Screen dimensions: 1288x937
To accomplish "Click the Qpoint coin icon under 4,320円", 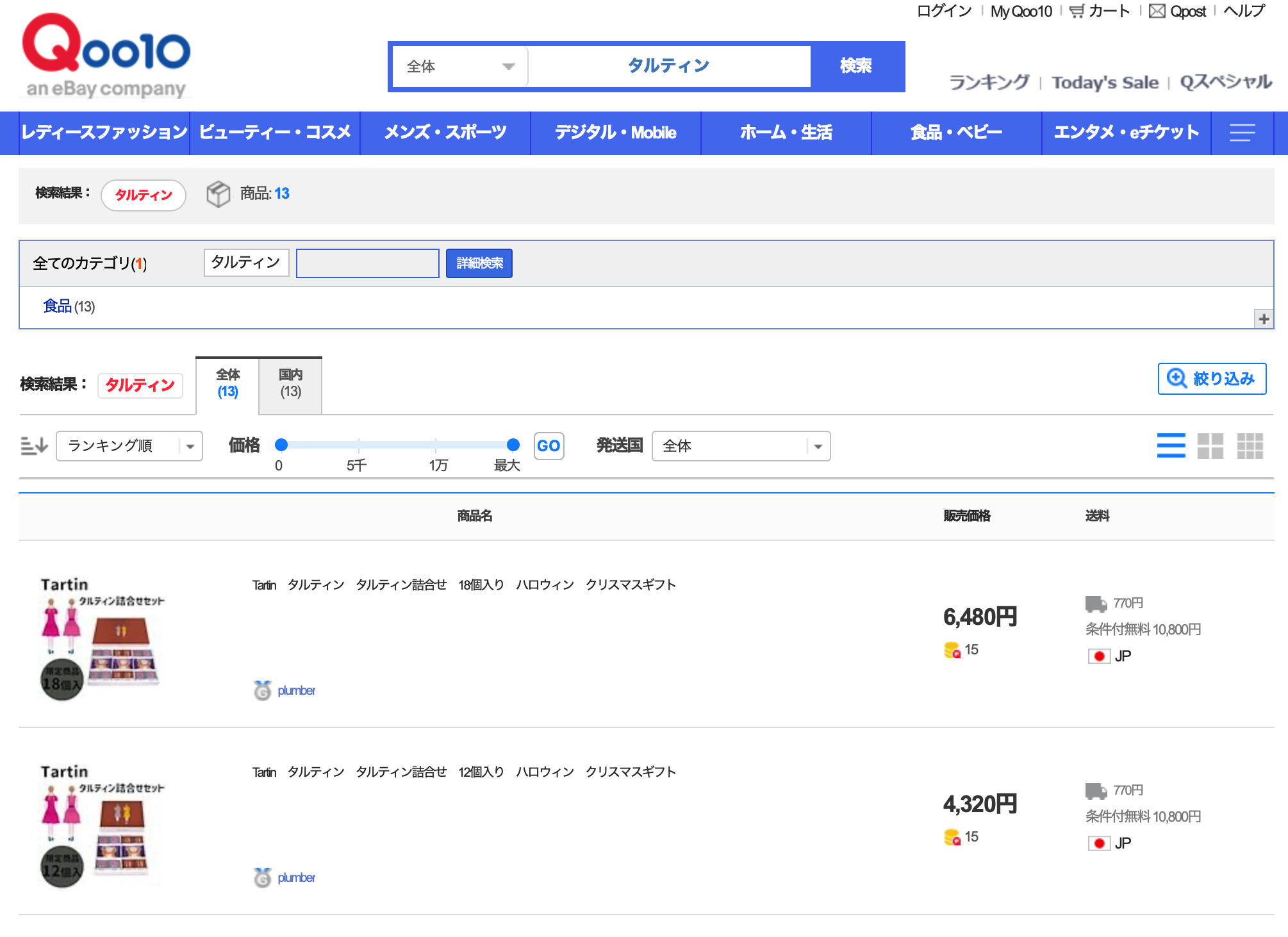I will (952, 837).
